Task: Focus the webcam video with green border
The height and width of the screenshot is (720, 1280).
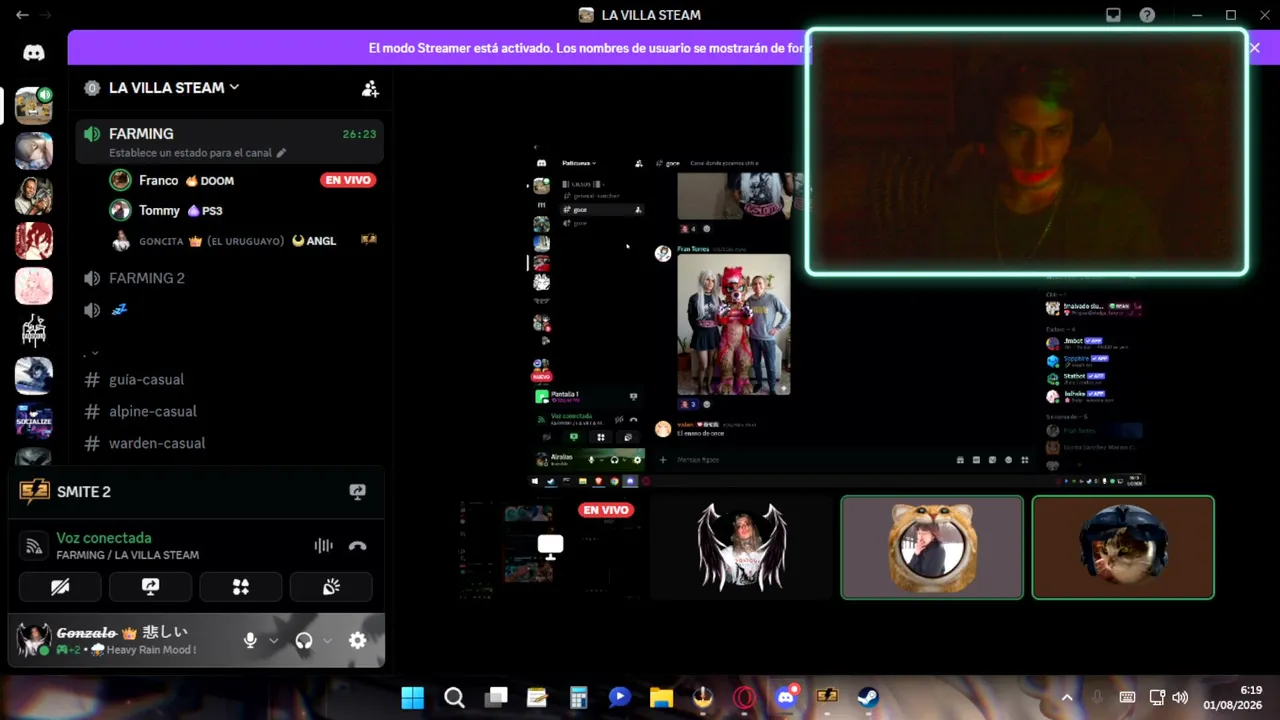Action: coord(1027,152)
